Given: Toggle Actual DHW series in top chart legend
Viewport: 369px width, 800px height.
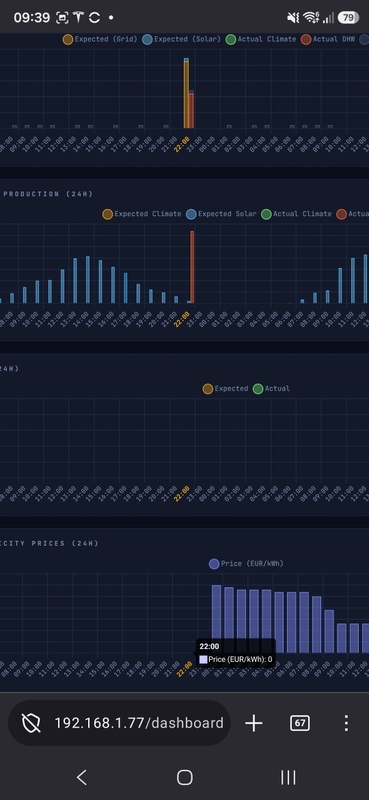Looking at the screenshot, I should (x=328, y=39).
